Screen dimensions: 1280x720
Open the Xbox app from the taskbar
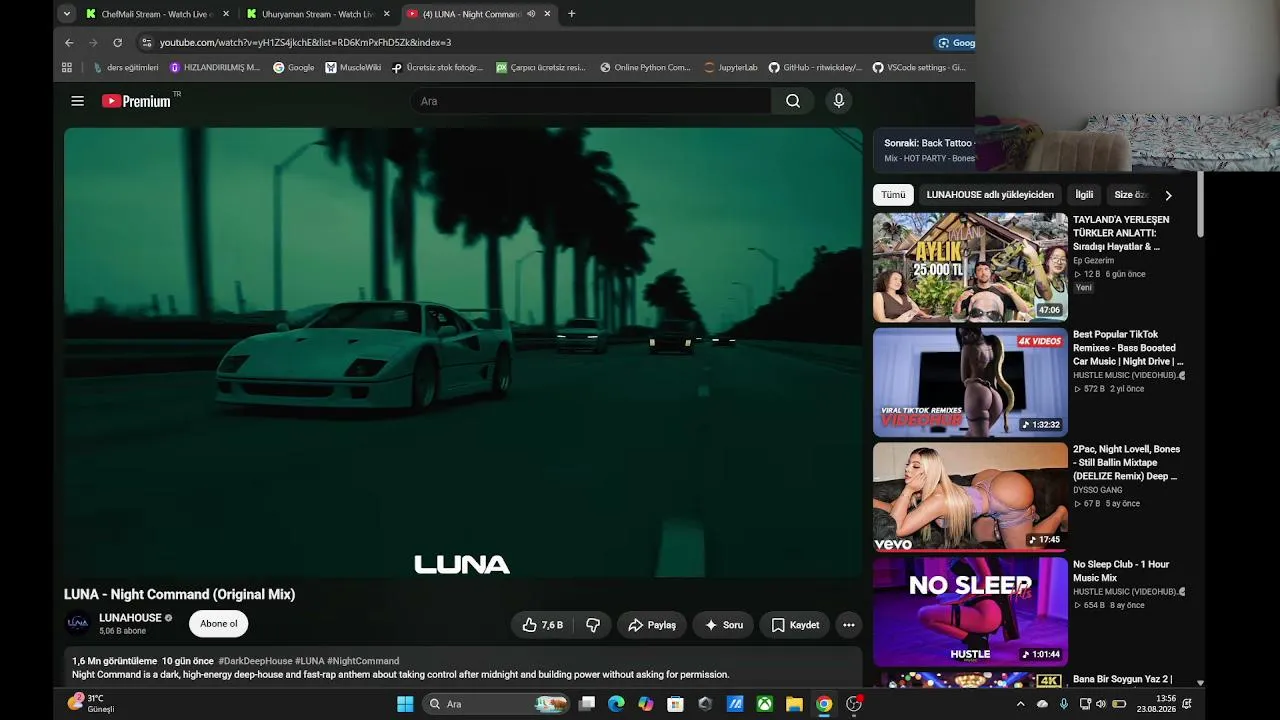pyautogui.click(x=764, y=704)
